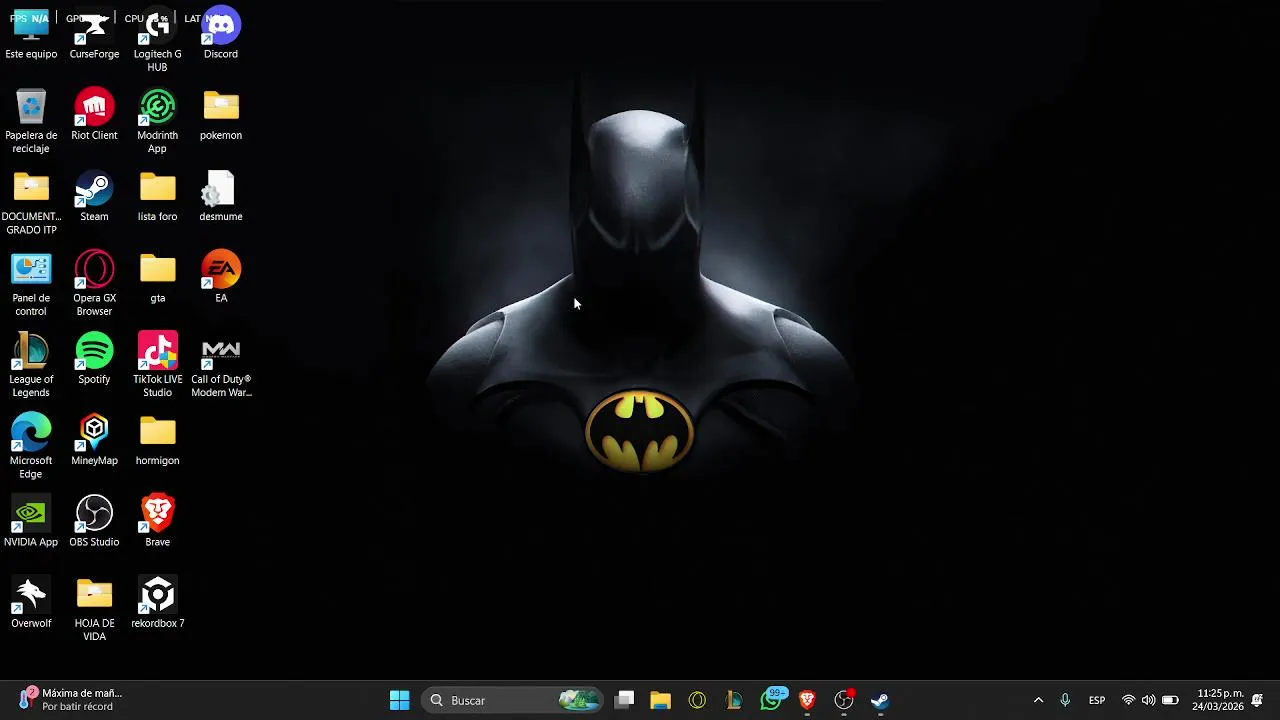
Task: Select the desmume file icon
Action: click(x=221, y=197)
